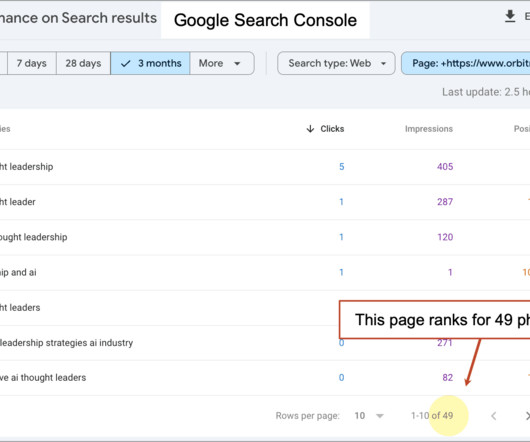Go to previous page chevron

[x=493, y=416]
